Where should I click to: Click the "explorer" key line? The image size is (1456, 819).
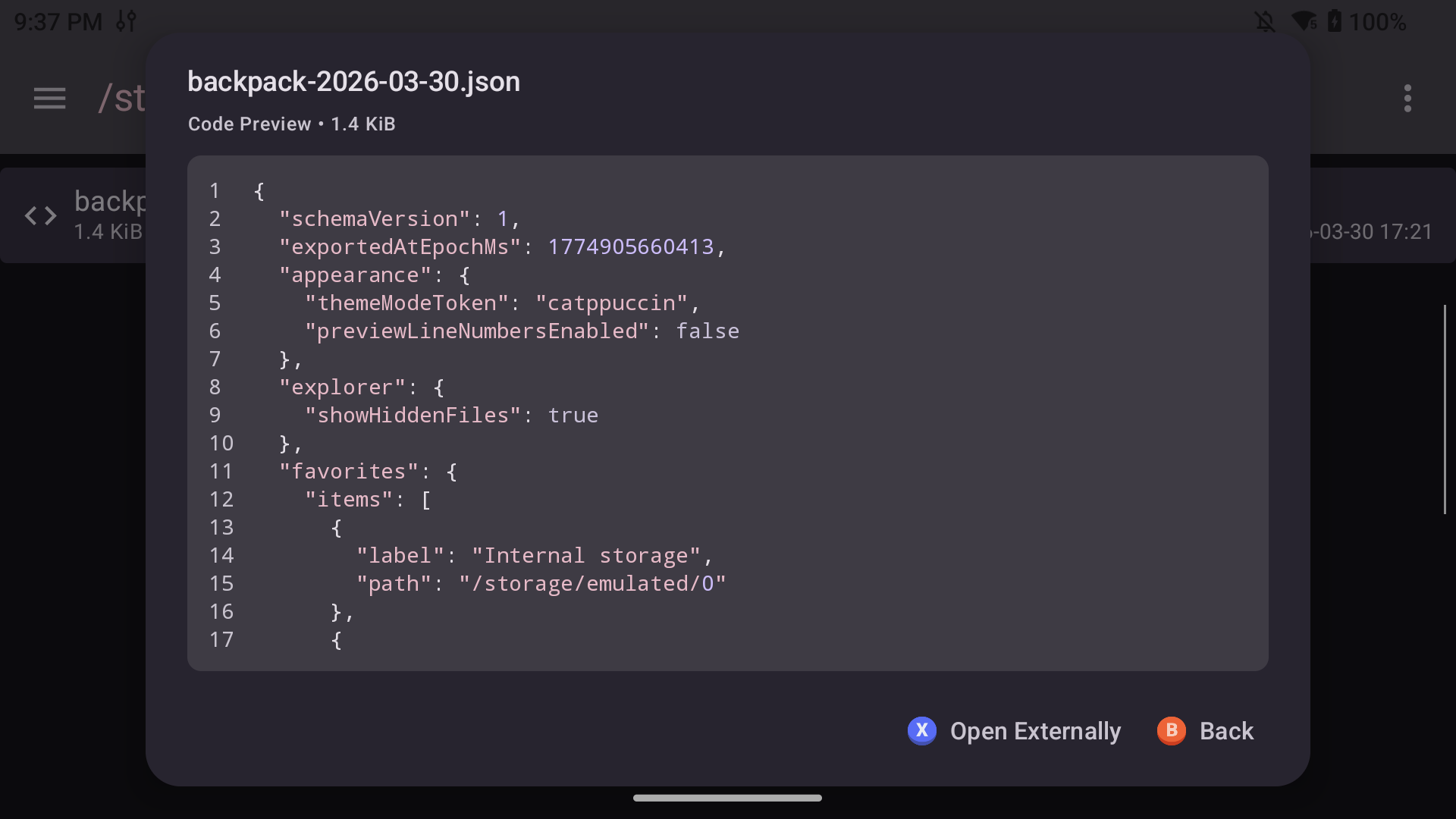[x=362, y=388]
